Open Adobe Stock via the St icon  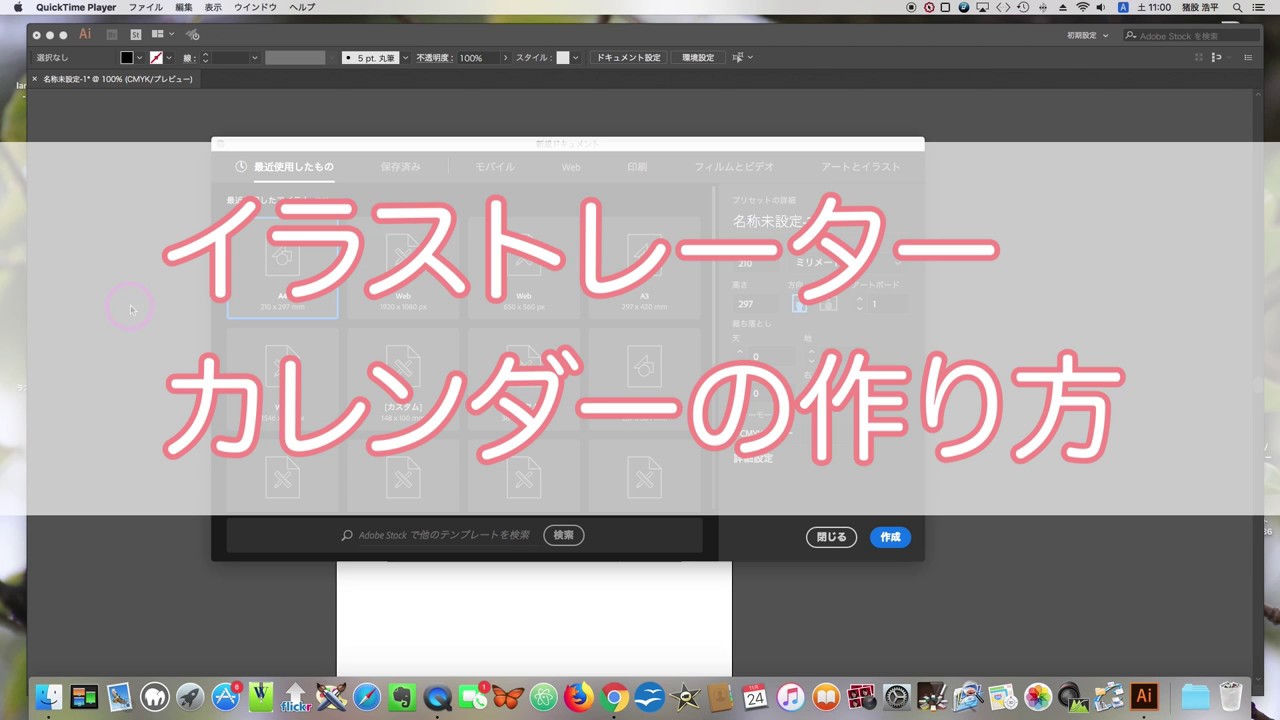click(136, 35)
